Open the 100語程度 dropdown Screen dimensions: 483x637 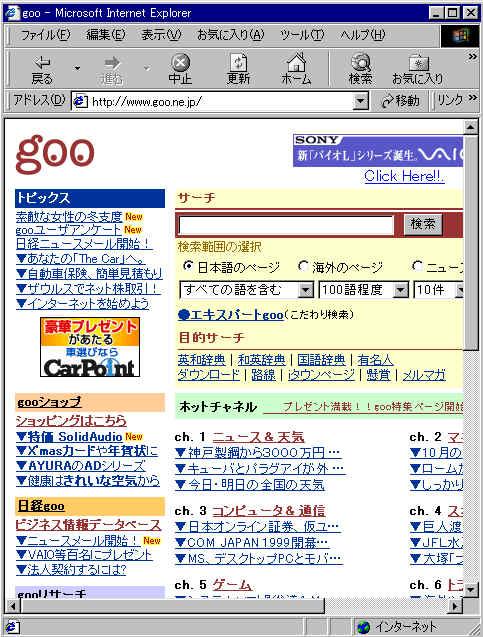[364, 290]
